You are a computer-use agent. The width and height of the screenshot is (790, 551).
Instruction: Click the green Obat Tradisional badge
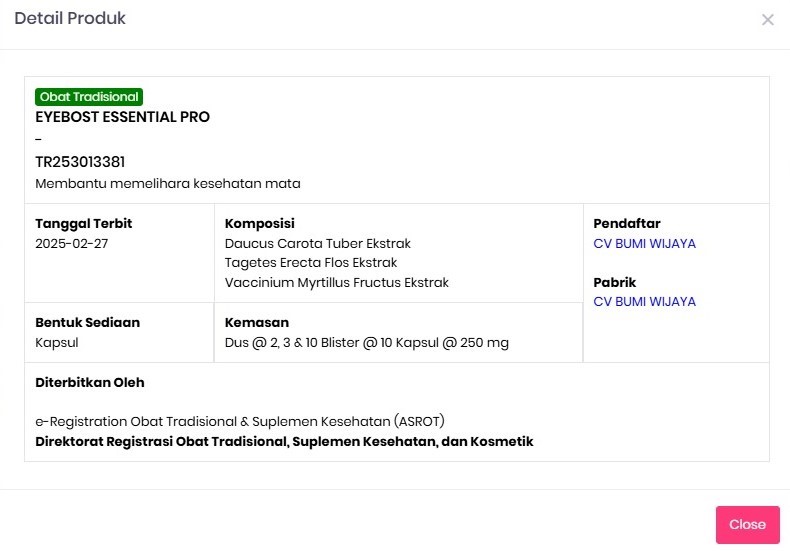(89, 97)
